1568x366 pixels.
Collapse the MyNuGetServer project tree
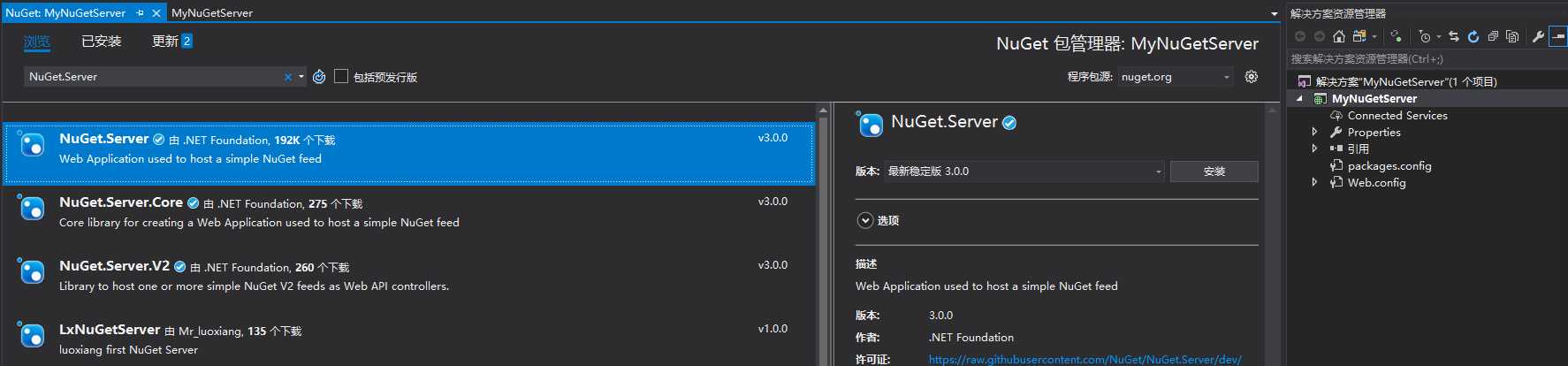tap(1299, 99)
